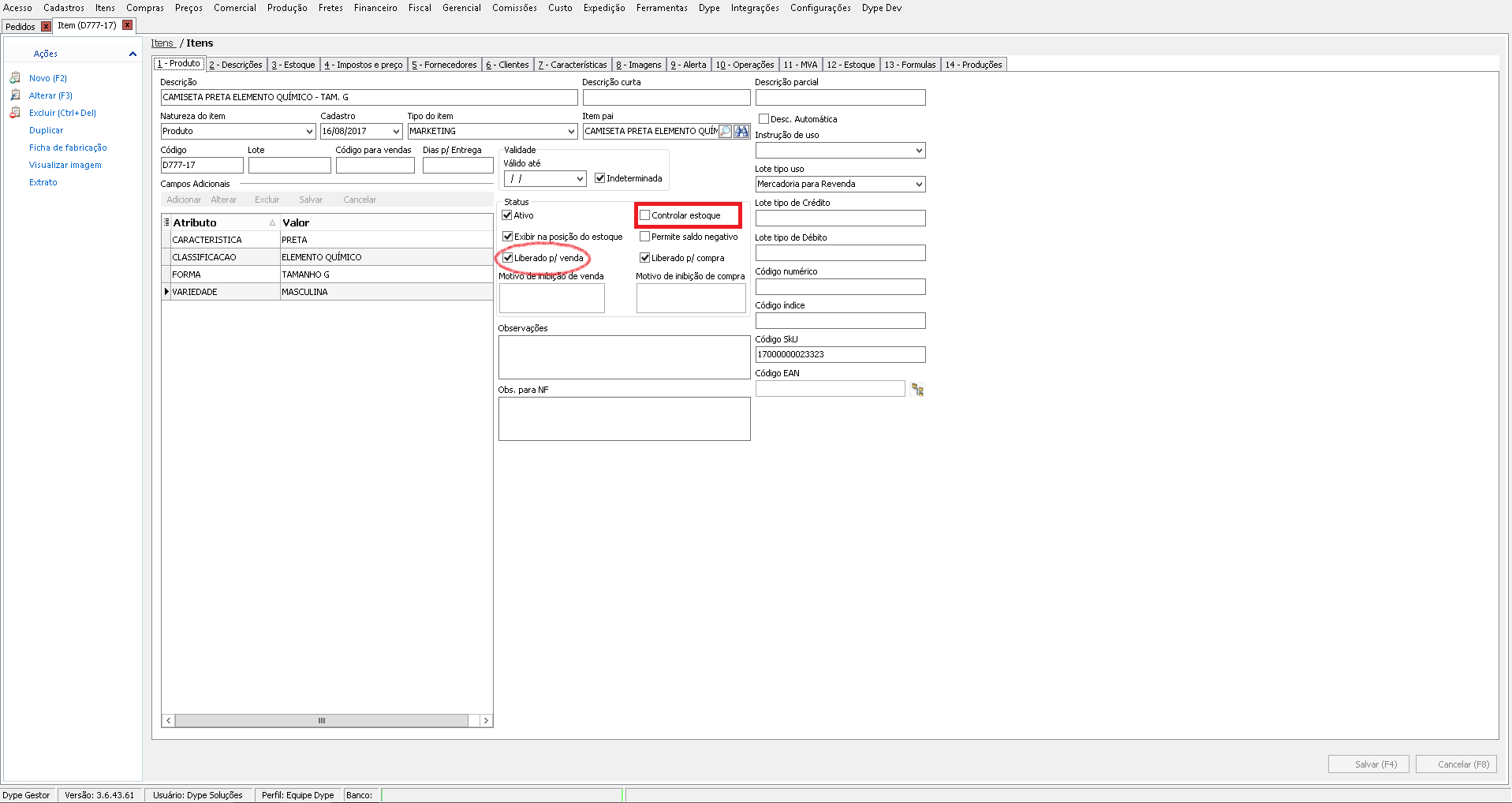Click Adicionar under Campos Adicionais
1512x803 pixels.
[x=184, y=200]
